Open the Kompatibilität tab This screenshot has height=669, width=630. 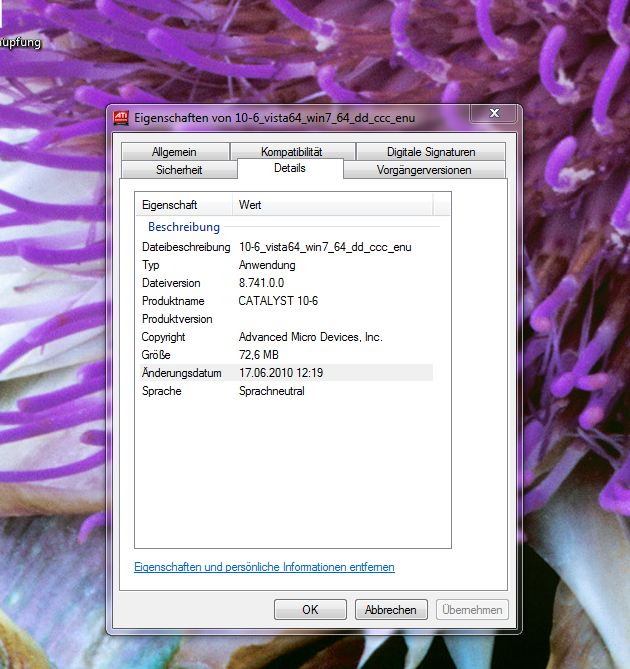(x=292, y=151)
